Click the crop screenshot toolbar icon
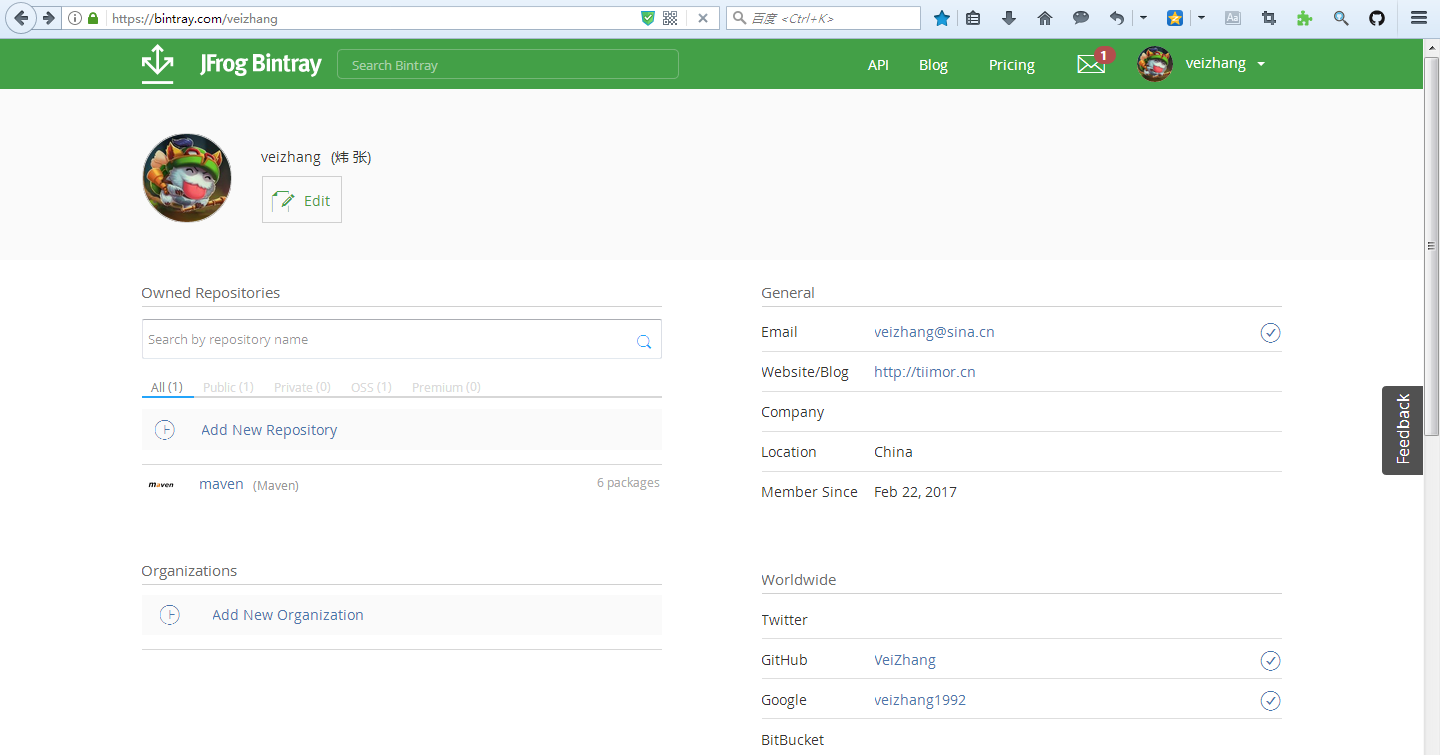The image size is (1440, 755). pyautogui.click(x=1269, y=18)
